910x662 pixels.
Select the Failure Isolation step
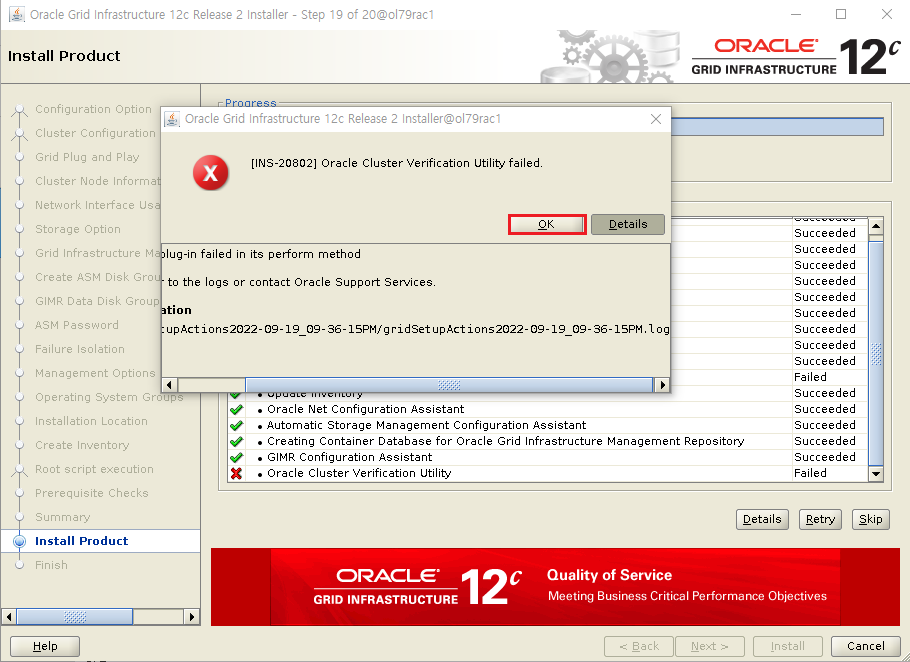[80, 349]
